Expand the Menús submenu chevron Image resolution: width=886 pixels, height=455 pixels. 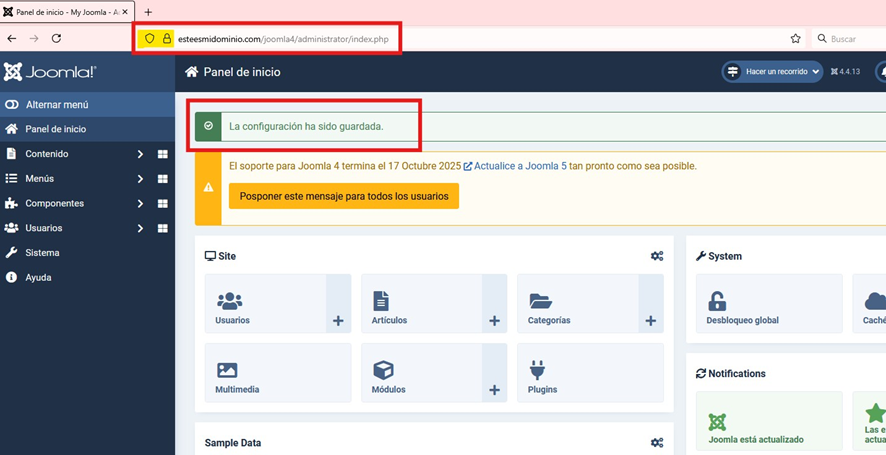click(140, 179)
